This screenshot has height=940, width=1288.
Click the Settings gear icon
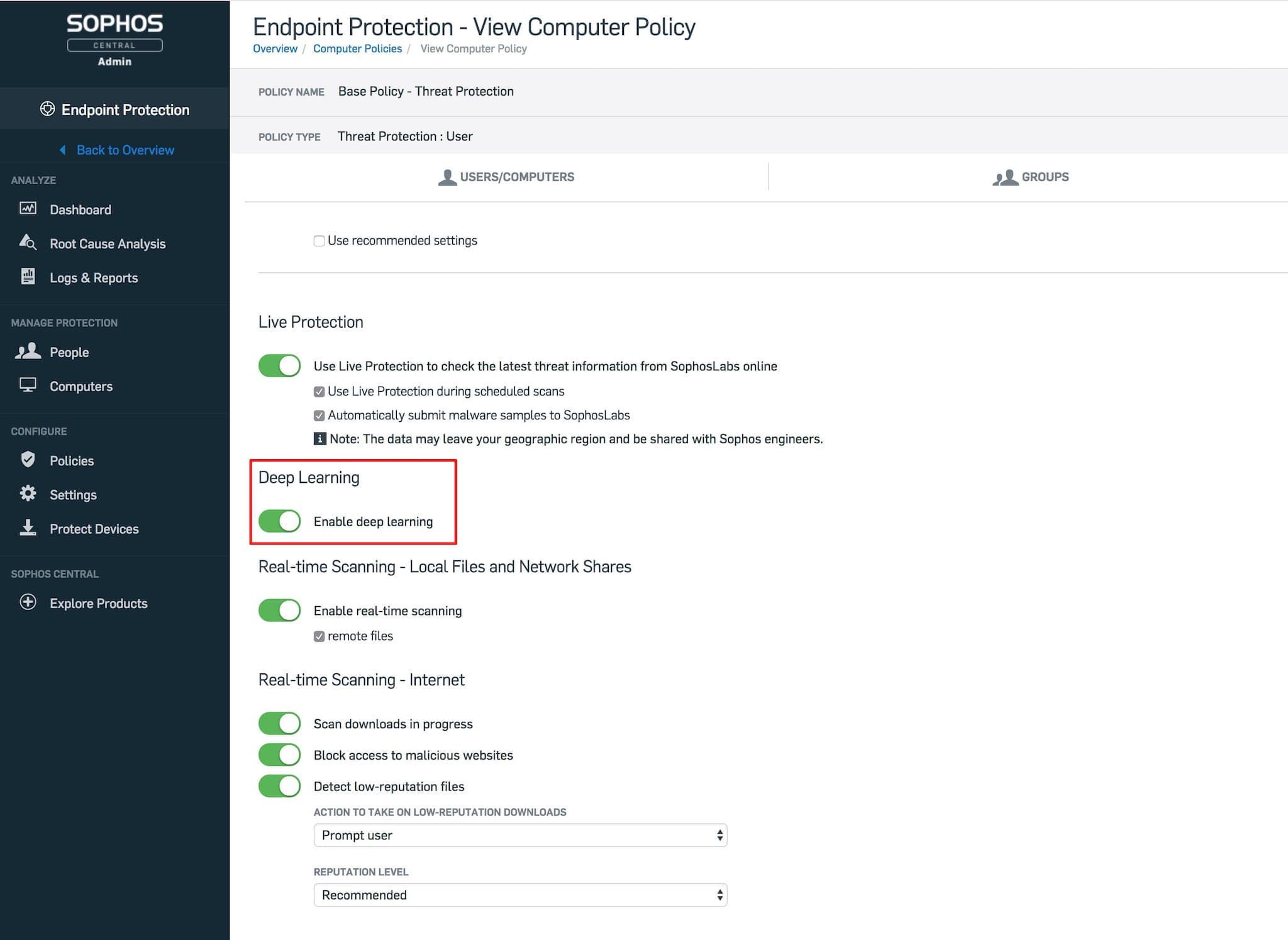[28, 494]
